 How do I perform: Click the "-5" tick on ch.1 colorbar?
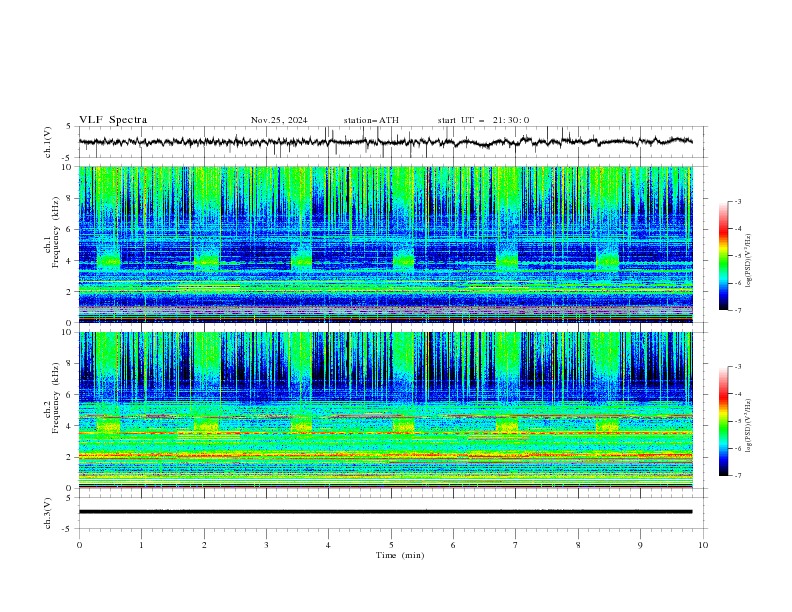tap(738, 256)
